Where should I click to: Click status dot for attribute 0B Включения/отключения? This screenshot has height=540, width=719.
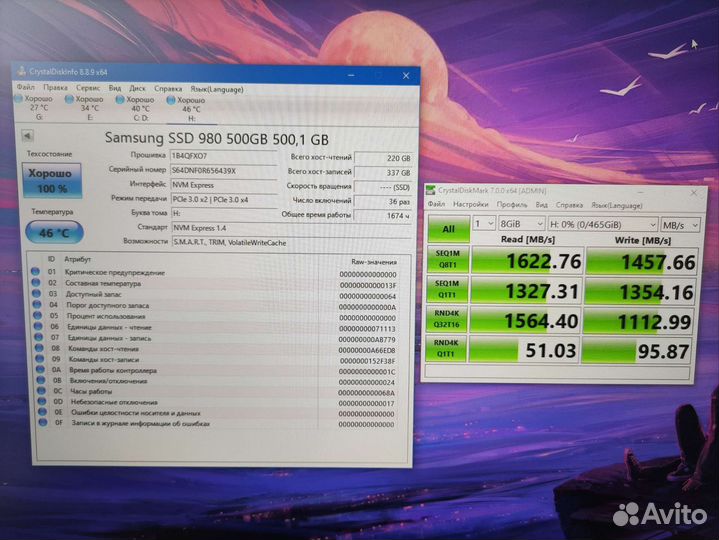tap(41, 380)
